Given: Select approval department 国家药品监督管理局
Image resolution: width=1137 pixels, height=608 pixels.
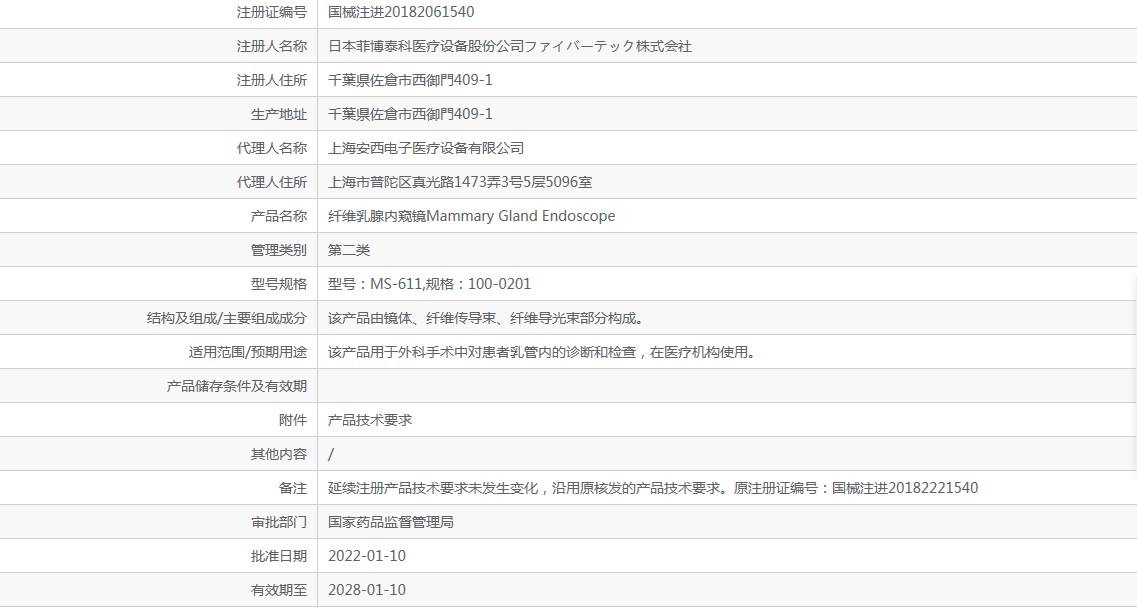Looking at the screenshot, I should 391,522.
